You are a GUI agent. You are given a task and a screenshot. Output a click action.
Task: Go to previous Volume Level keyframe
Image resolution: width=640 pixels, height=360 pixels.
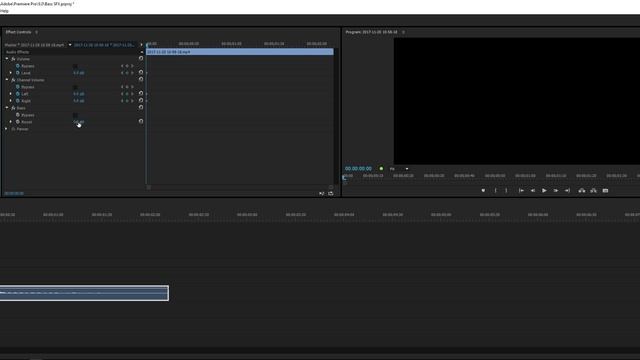click(x=122, y=73)
